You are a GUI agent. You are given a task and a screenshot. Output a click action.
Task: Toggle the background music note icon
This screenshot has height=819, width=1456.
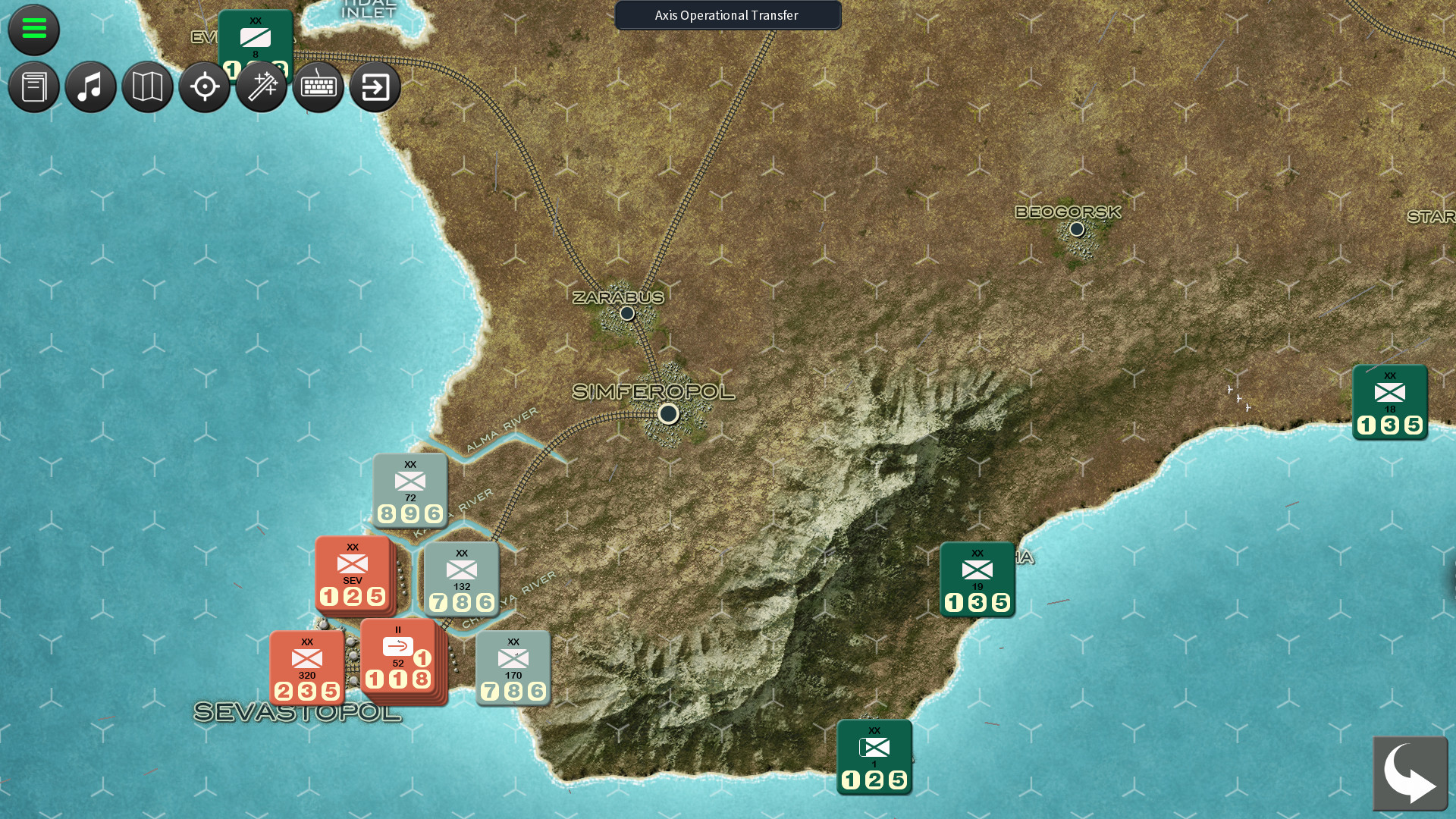(x=90, y=86)
